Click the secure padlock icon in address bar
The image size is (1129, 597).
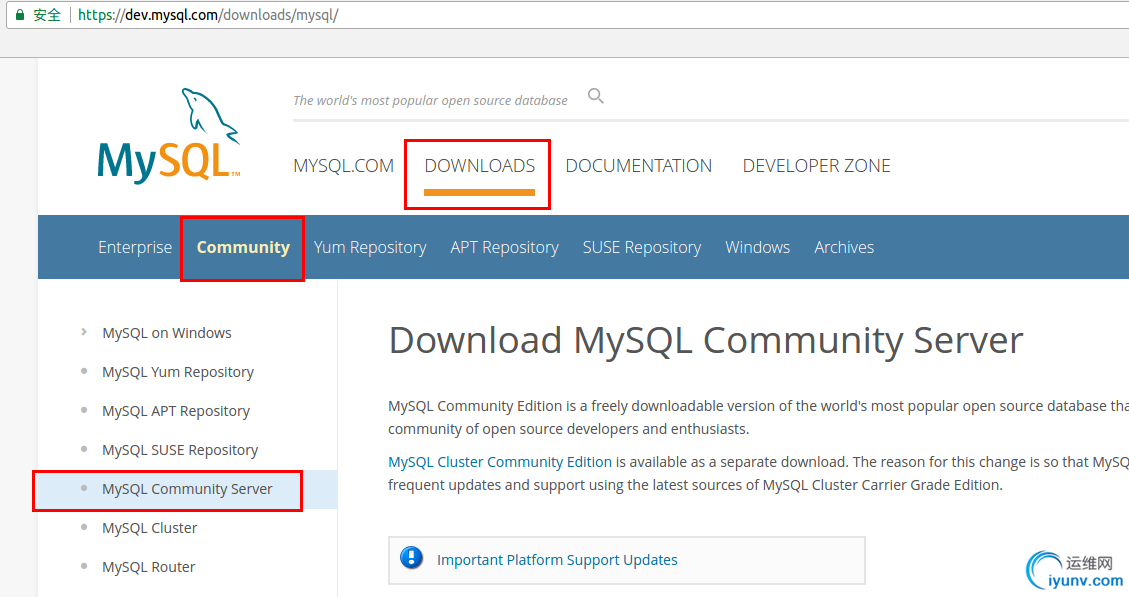tap(20, 14)
